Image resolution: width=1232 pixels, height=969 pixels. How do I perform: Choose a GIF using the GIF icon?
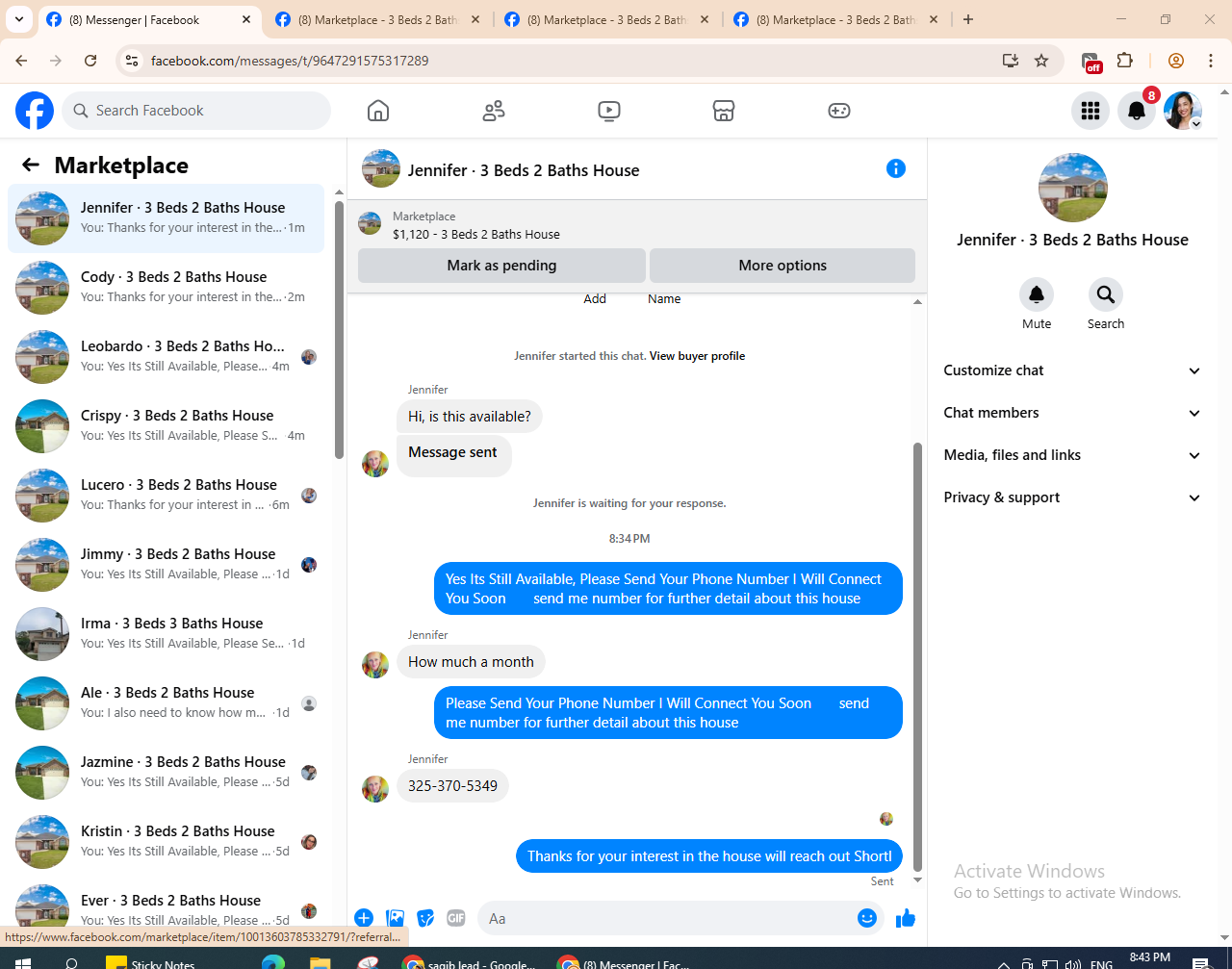[x=456, y=918]
